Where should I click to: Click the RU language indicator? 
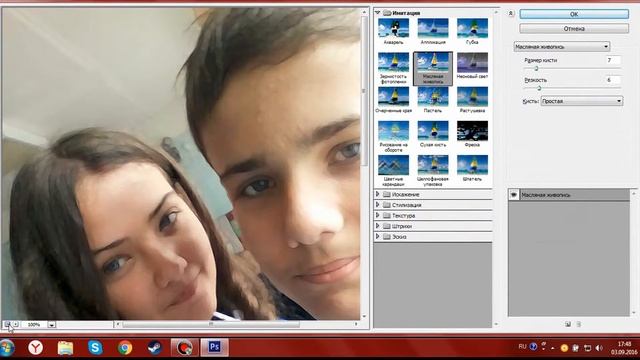pyautogui.click(x=522, y=347)
